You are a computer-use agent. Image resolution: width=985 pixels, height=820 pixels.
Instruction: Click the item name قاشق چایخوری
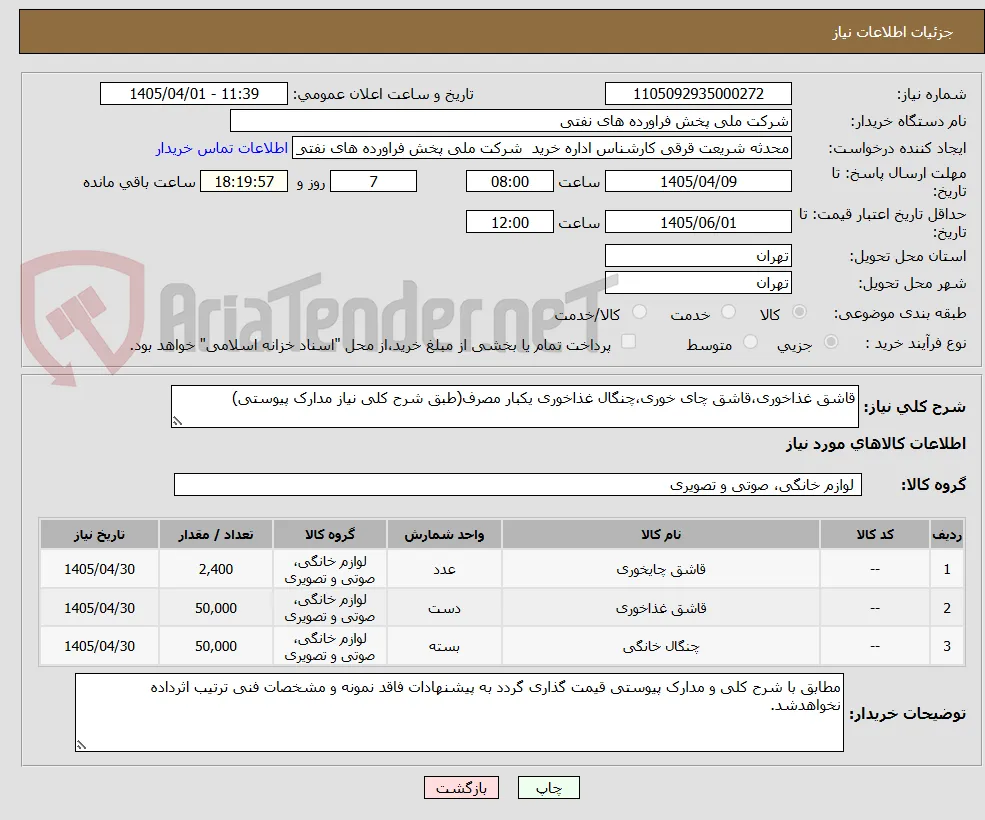point(661,569)
